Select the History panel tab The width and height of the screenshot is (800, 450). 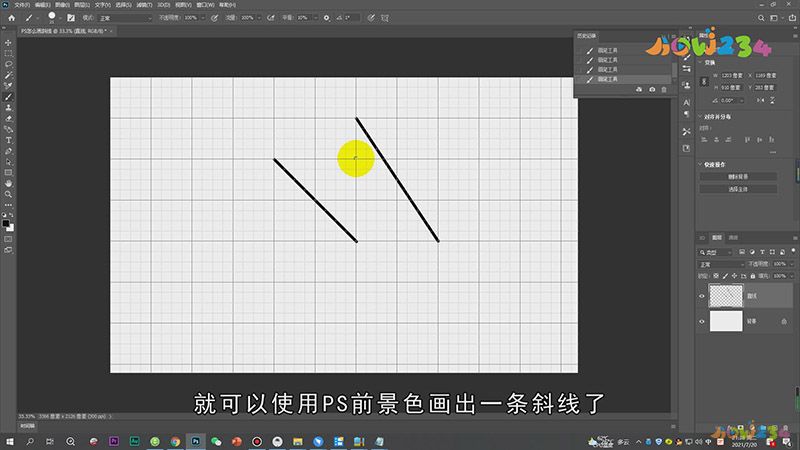point(586,36)
